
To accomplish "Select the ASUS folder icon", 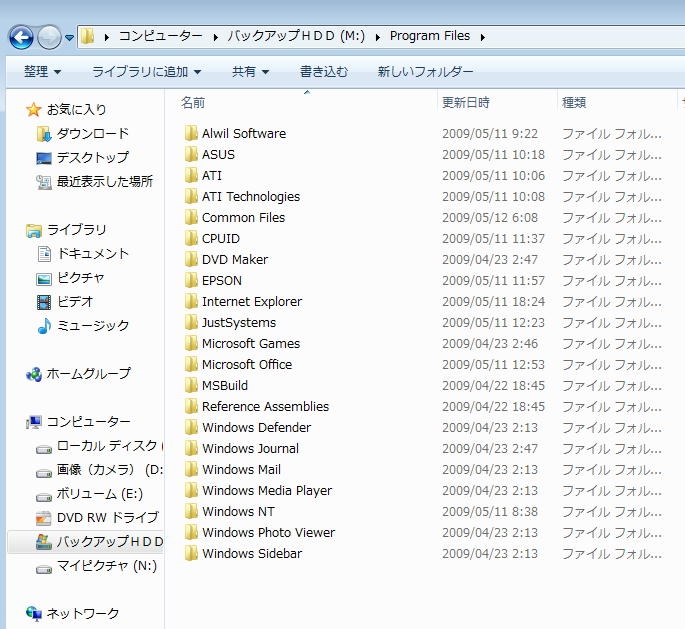I will point(191,154).
